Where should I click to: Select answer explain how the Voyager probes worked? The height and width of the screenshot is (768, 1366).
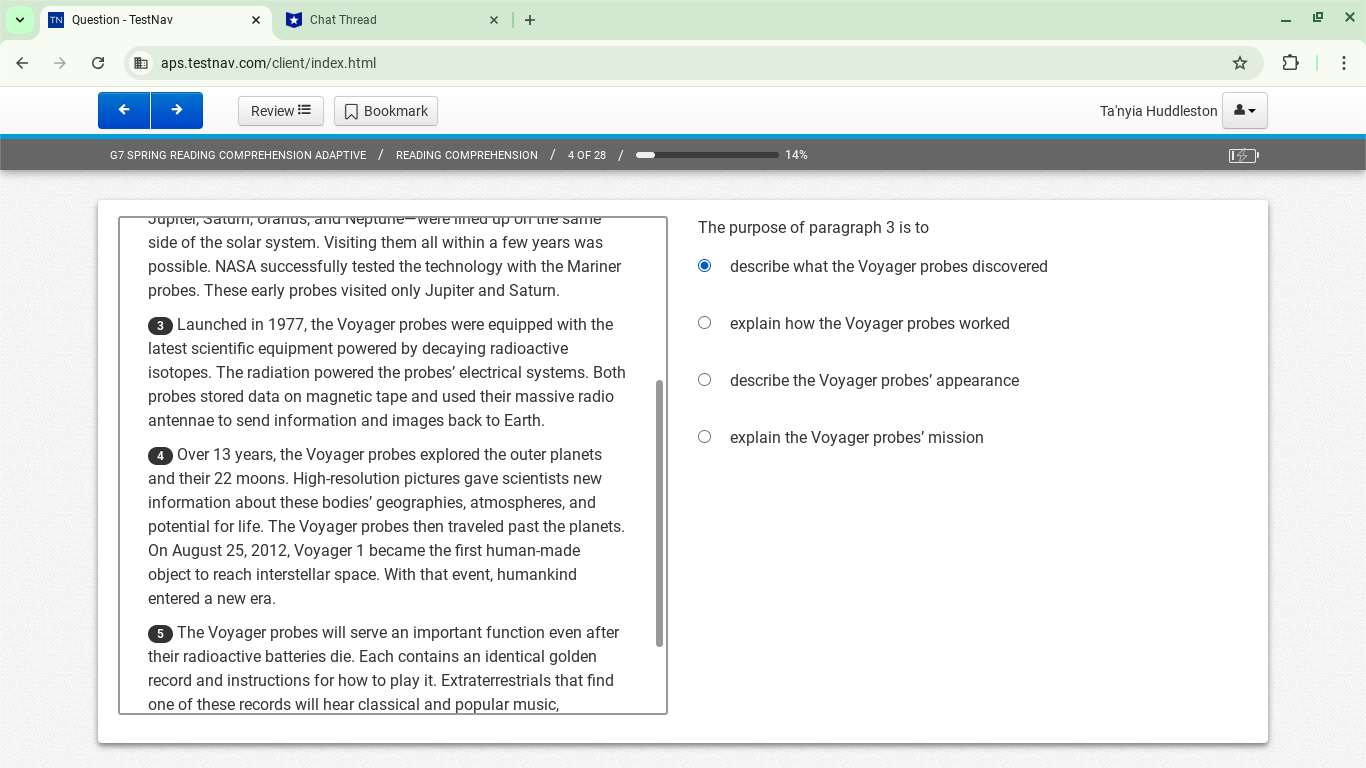704,322
